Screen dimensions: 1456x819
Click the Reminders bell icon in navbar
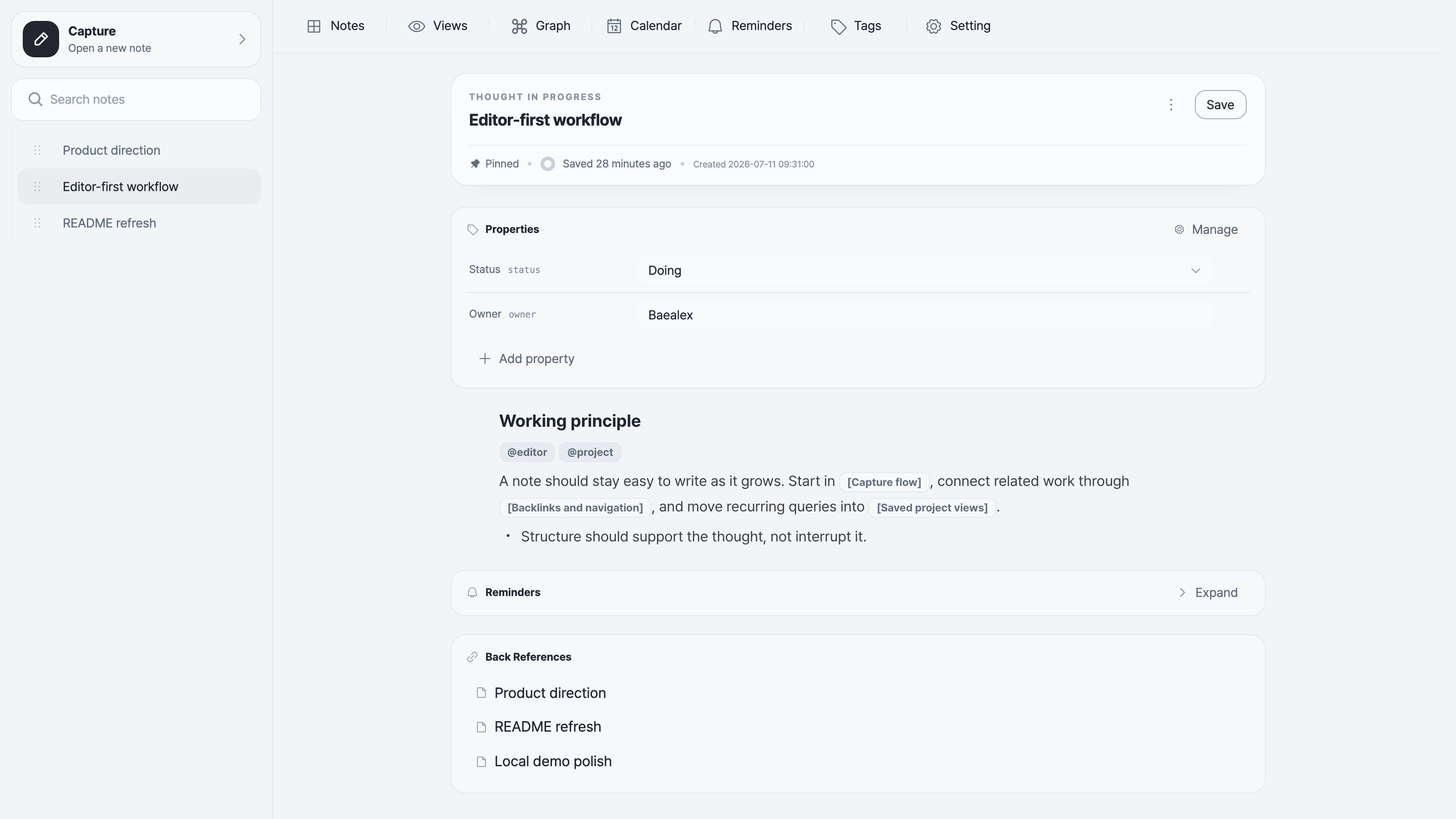(715, 26)
